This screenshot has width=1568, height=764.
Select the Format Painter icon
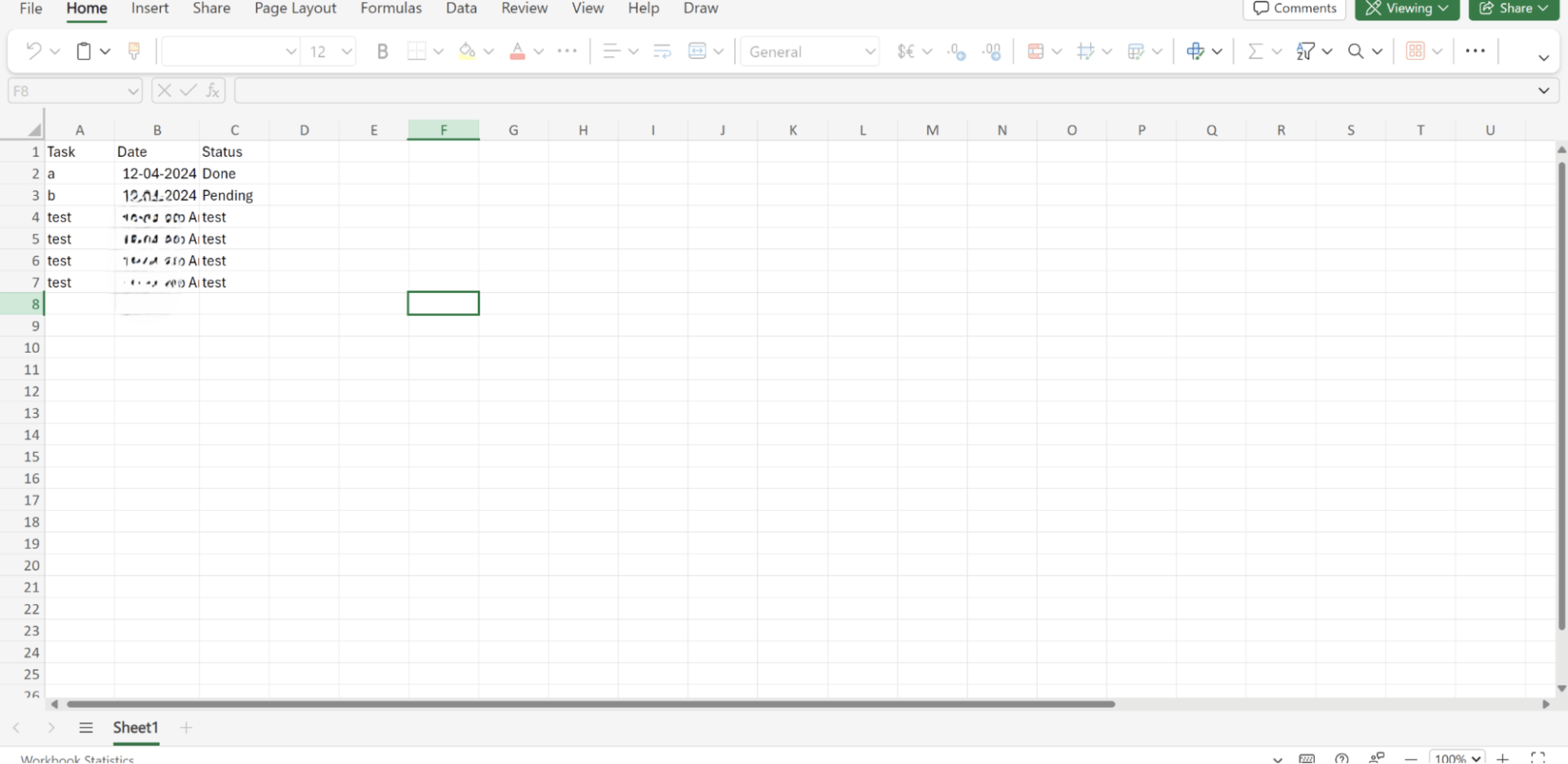click(134, 51)
